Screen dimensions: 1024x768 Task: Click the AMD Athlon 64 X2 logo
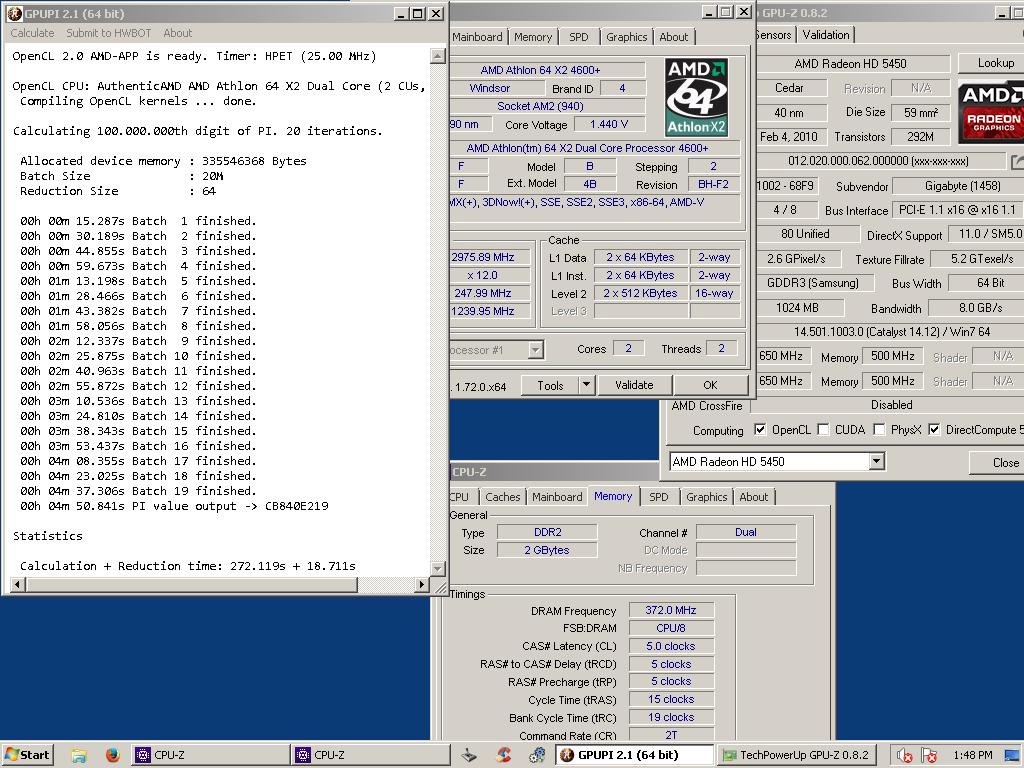tap(696, 97)
